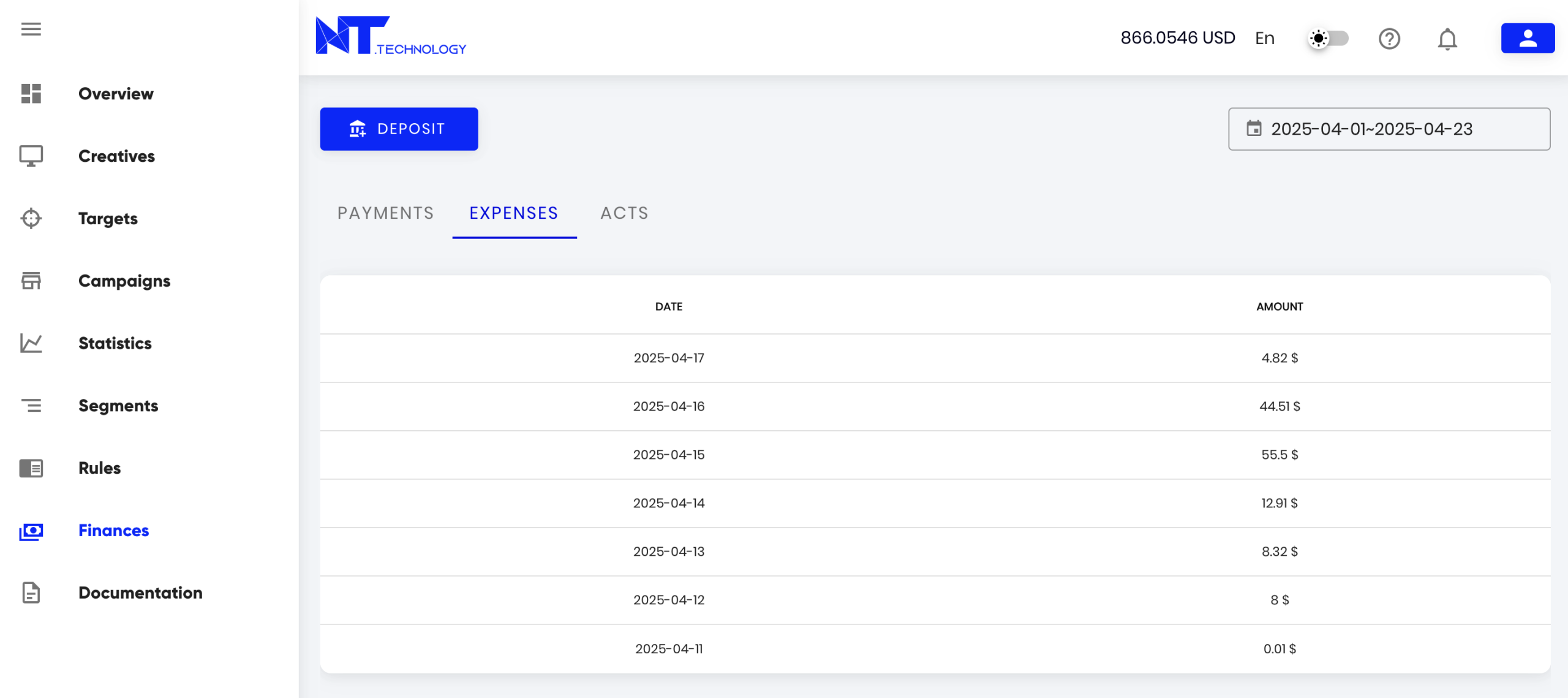Image resolution: width=1568 pixels, height=698 pixels.
Task: Click the Statistics chart icon
Action: pos(31,343)
